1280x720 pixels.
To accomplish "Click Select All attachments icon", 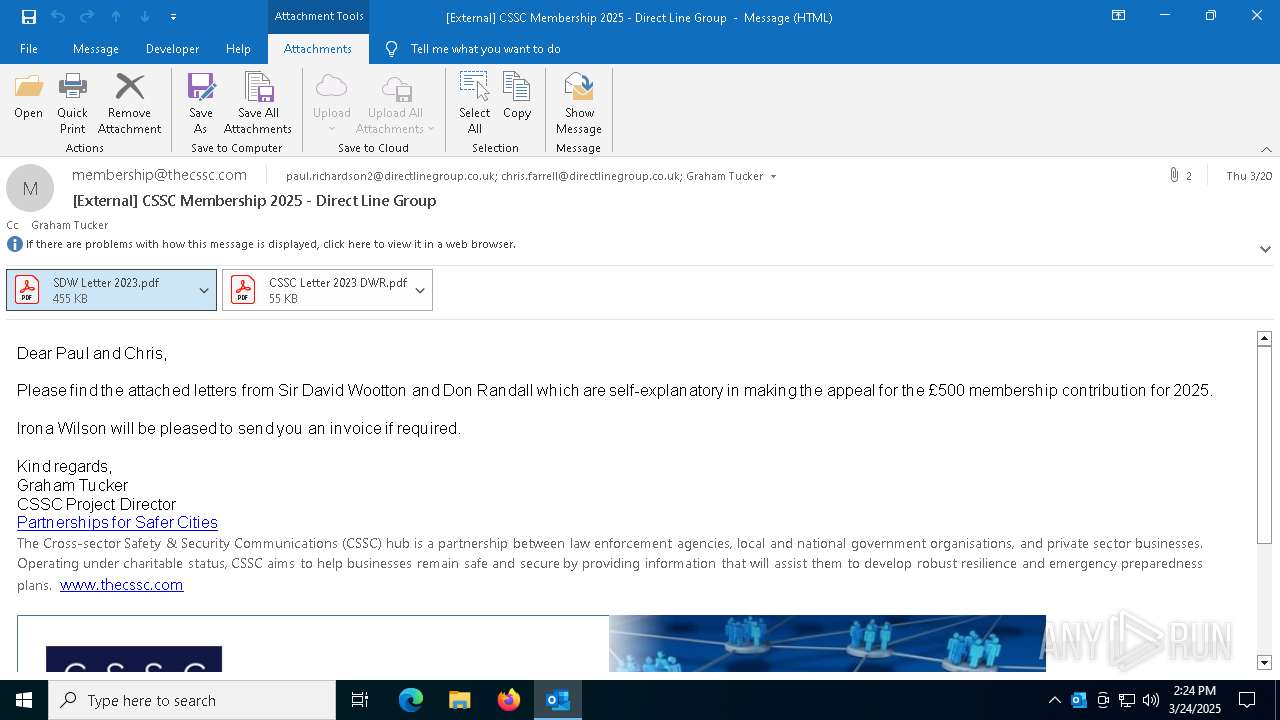I will click(475, 104).
